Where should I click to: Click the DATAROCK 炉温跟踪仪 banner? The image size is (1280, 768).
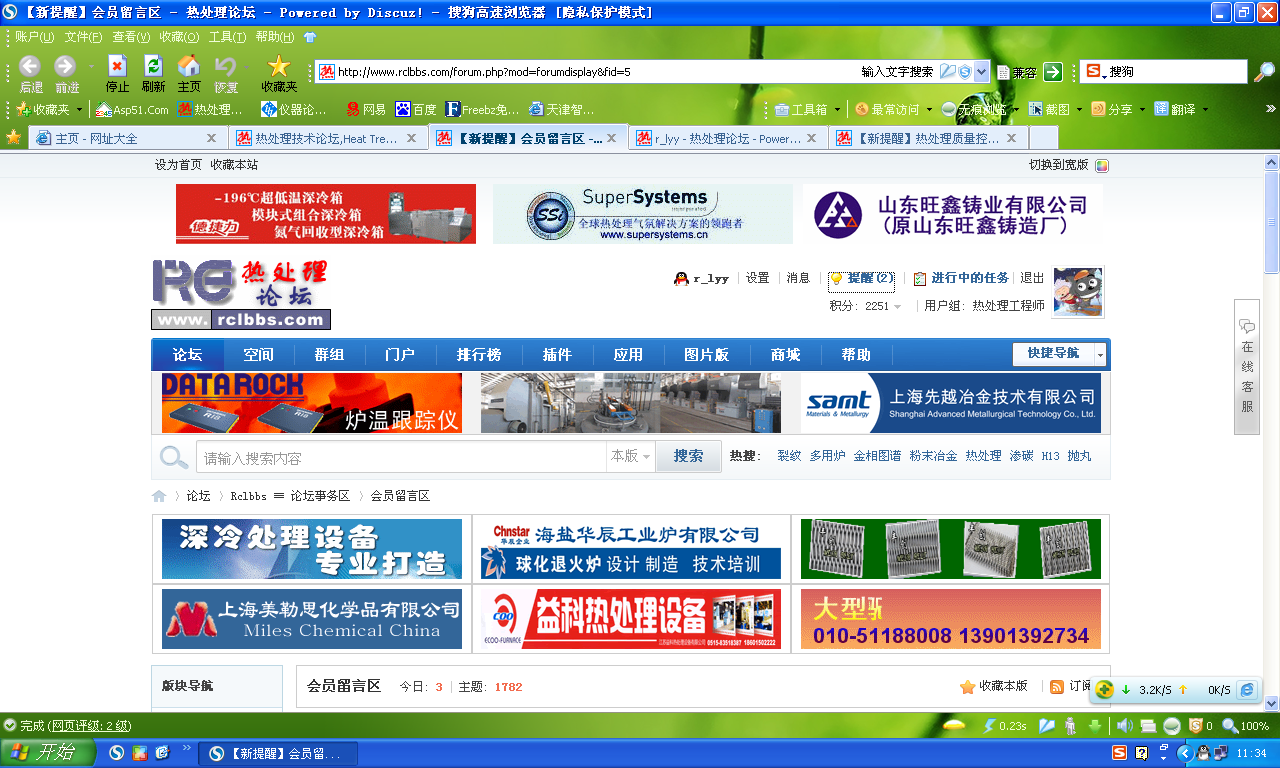[x=312, y=403]
